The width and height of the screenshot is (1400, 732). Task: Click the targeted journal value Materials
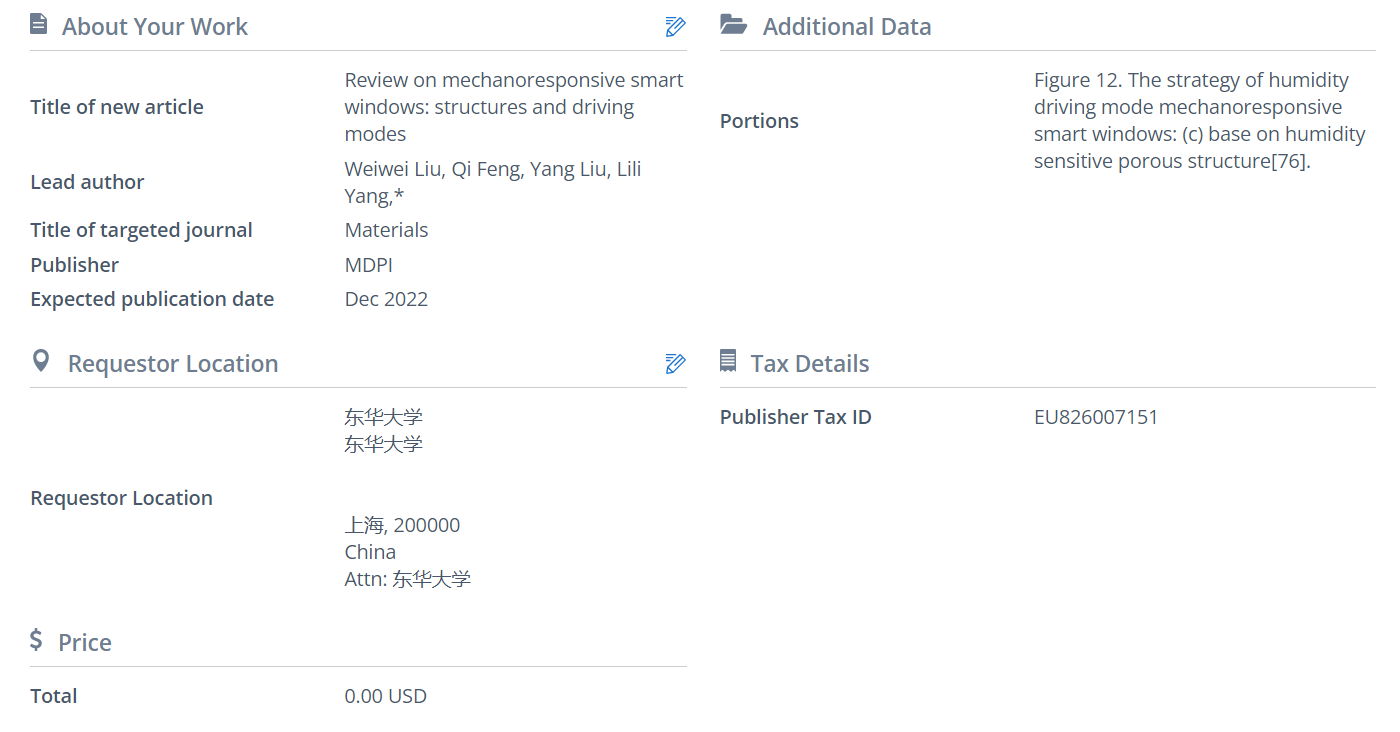click(x=386, y=230)
